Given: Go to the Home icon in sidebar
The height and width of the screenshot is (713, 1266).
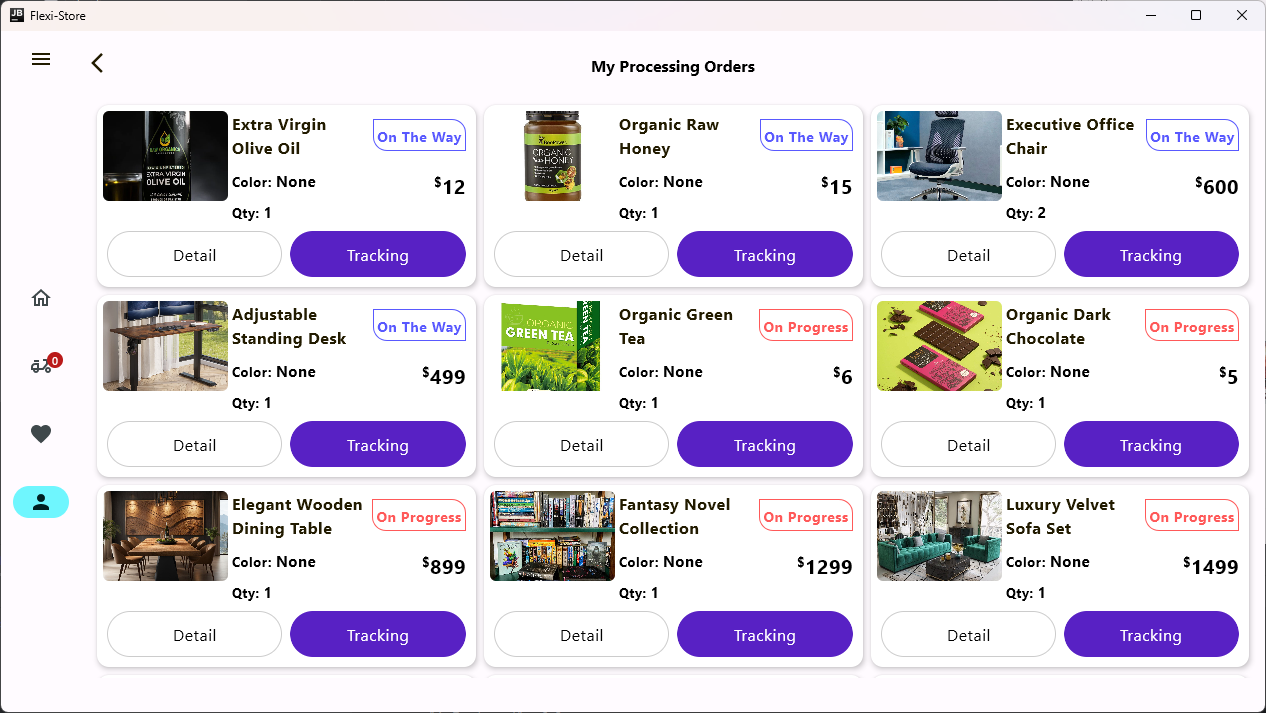Looking at the screenshot, I should [41, 298].
